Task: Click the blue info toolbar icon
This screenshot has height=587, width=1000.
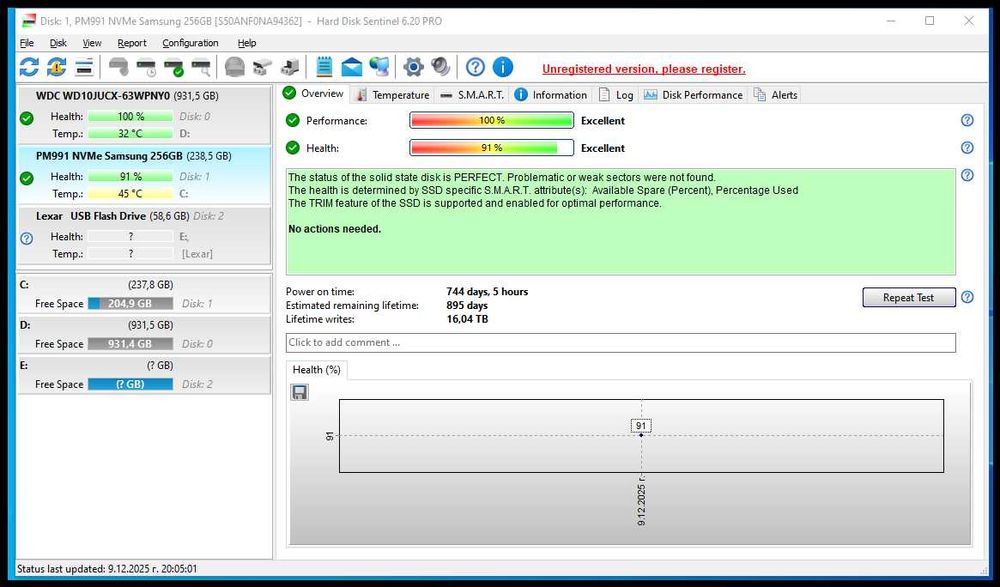Action: point(503,67)
